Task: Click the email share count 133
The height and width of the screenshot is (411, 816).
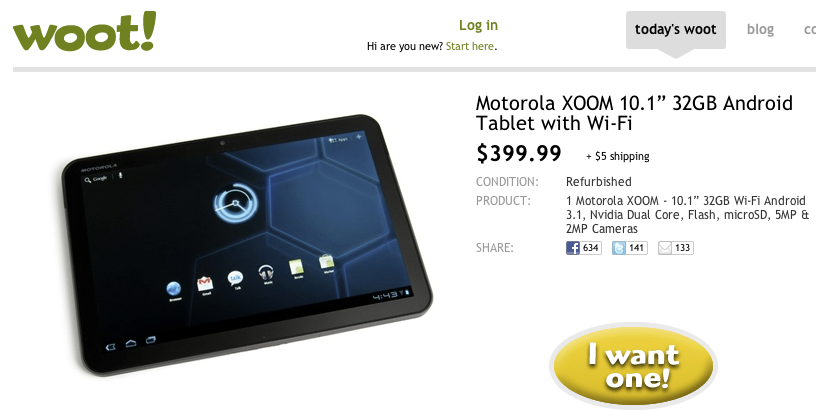Action: pyautogui.click(x=682, y=248)
